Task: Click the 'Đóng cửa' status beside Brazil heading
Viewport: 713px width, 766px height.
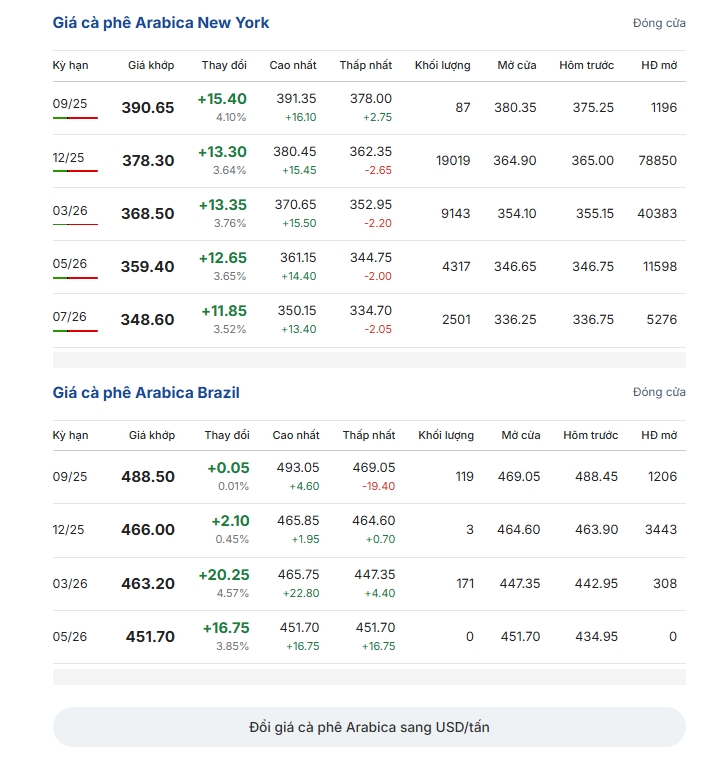Action: (x=659, y=392)
